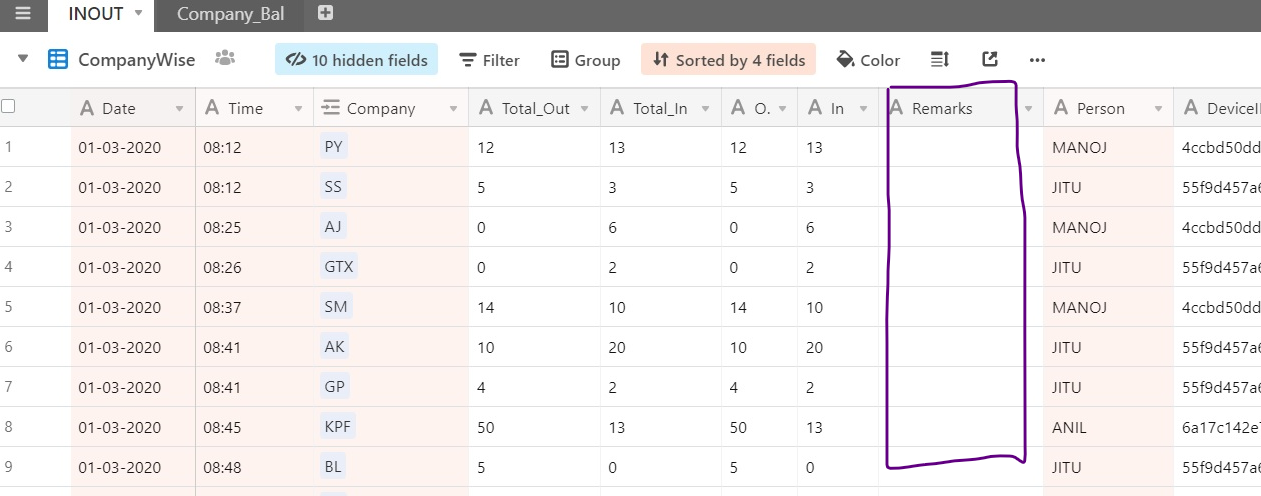
Task: Open the 10 hidden fields menu
Action: 356,60
